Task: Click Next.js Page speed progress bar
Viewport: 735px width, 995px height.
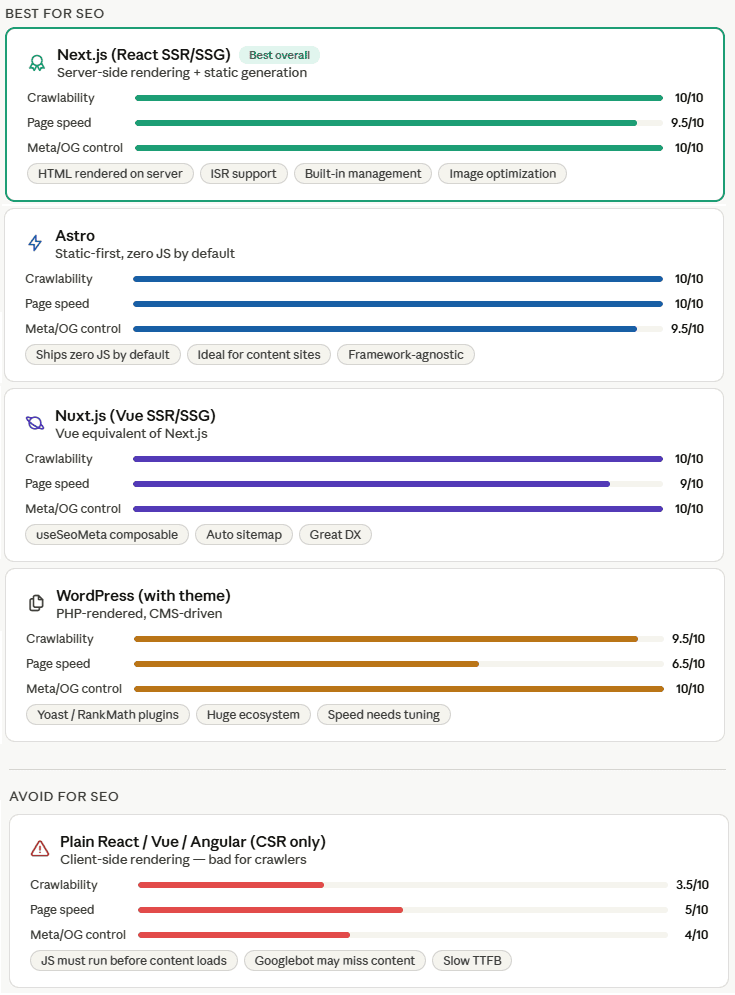Action: 399,123
